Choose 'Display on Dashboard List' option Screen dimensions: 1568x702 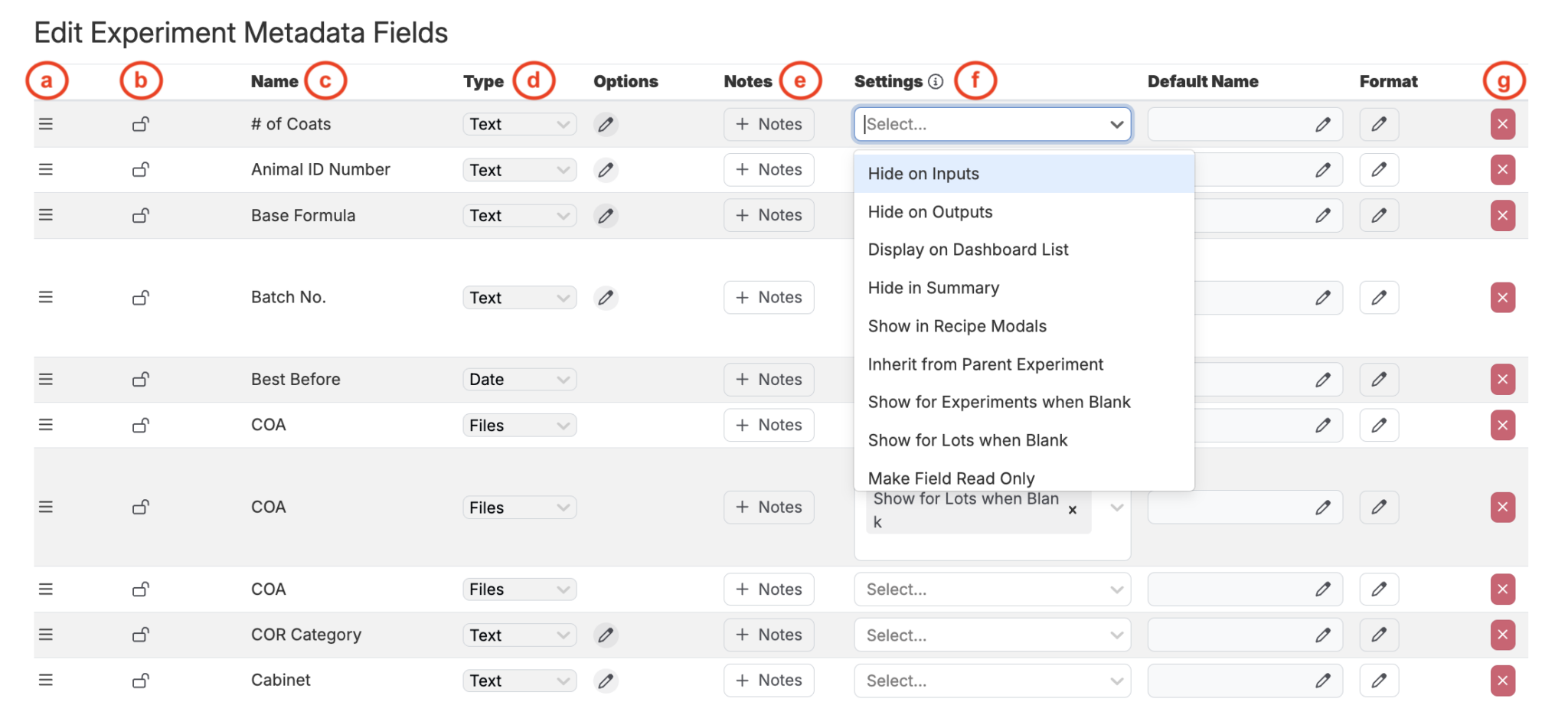[x=1024, y=250]
